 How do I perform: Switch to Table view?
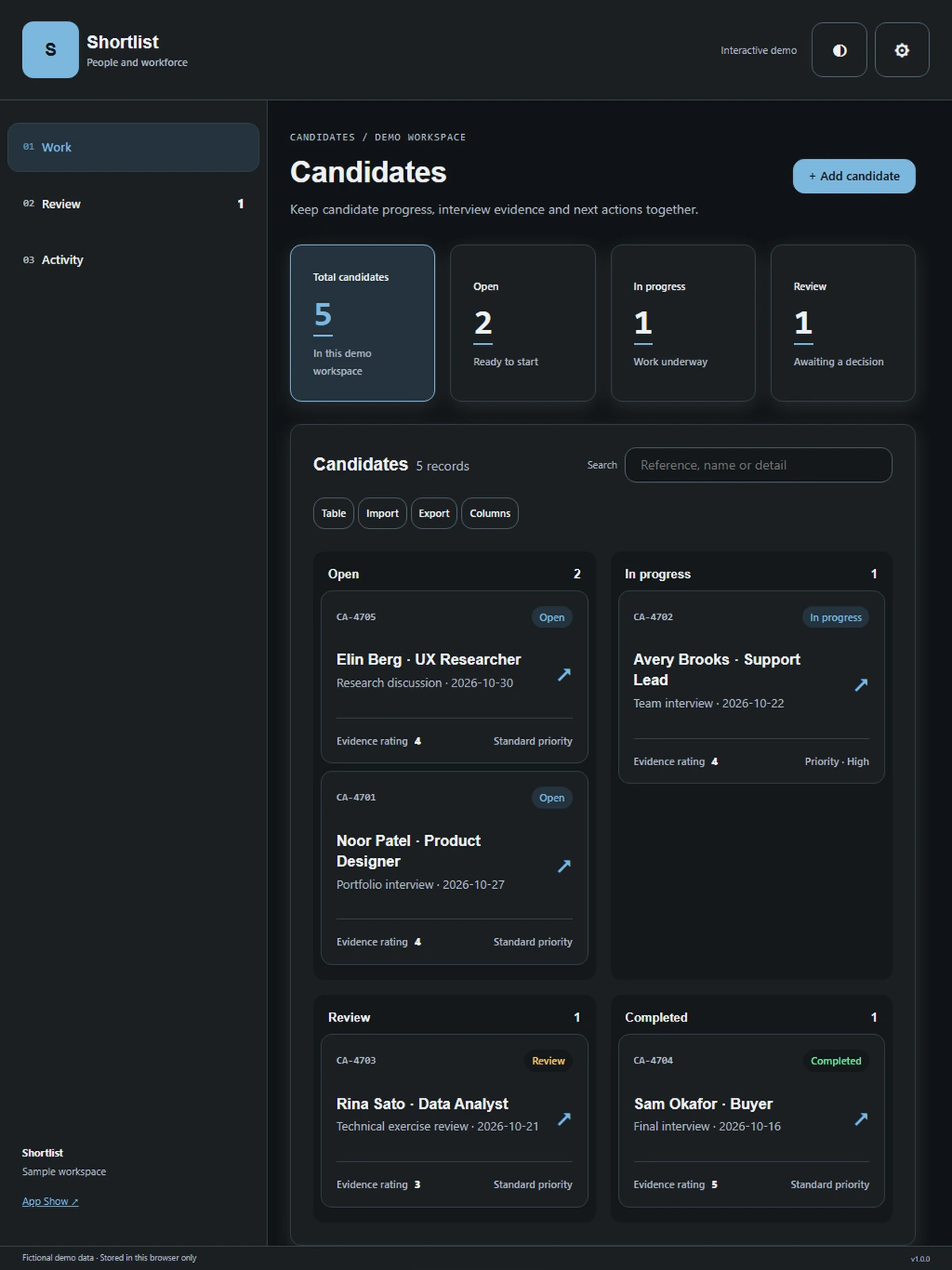(333, 514)
